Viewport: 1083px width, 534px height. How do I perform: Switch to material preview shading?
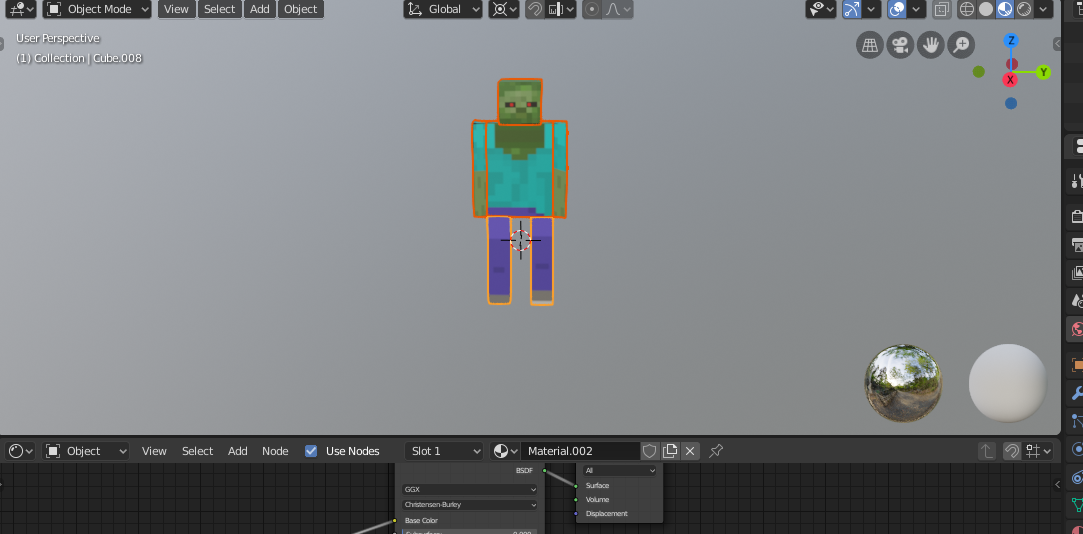coord(1005,9)
